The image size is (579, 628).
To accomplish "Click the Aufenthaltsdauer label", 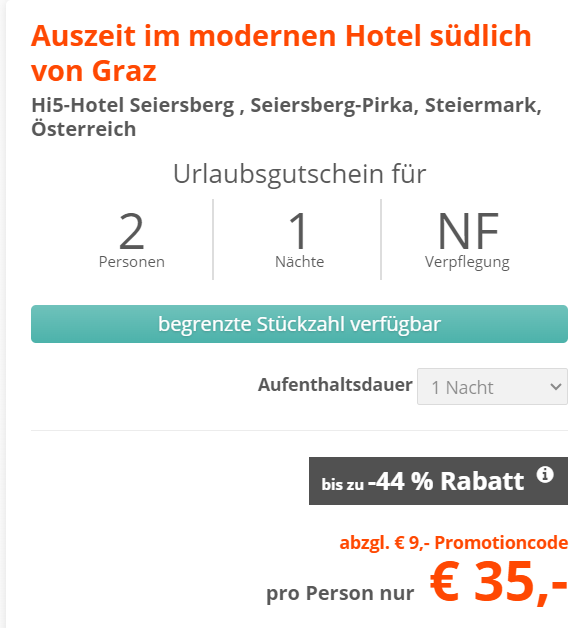I will (335, 385).
